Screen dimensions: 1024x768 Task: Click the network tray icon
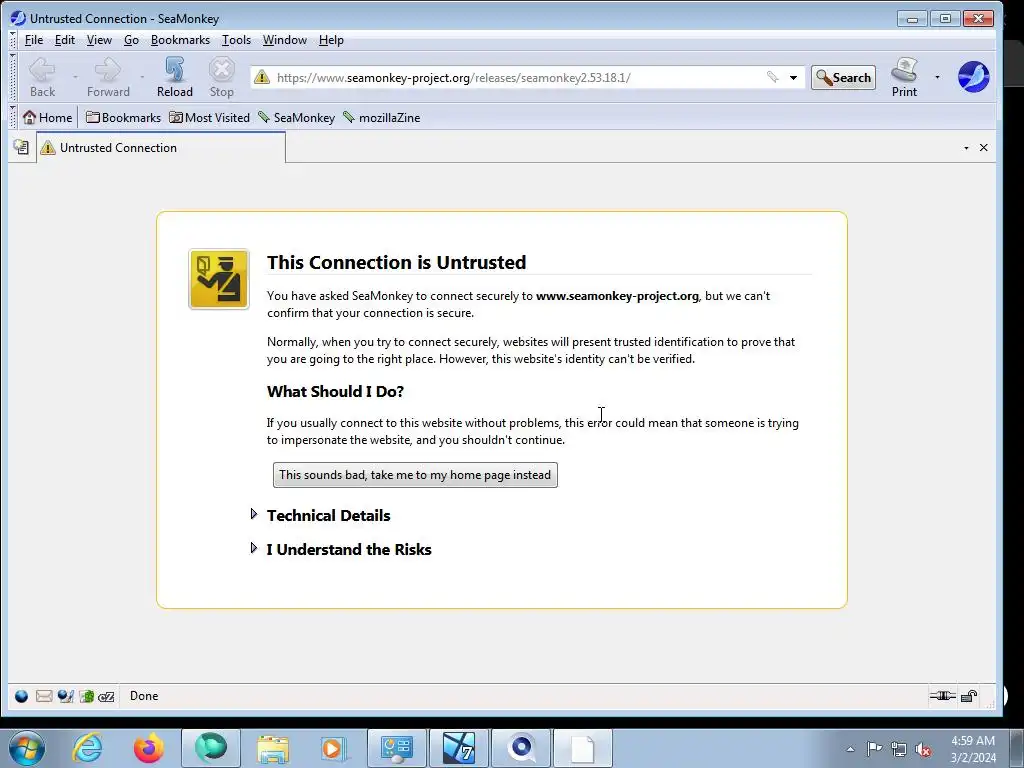click(899, 749)
